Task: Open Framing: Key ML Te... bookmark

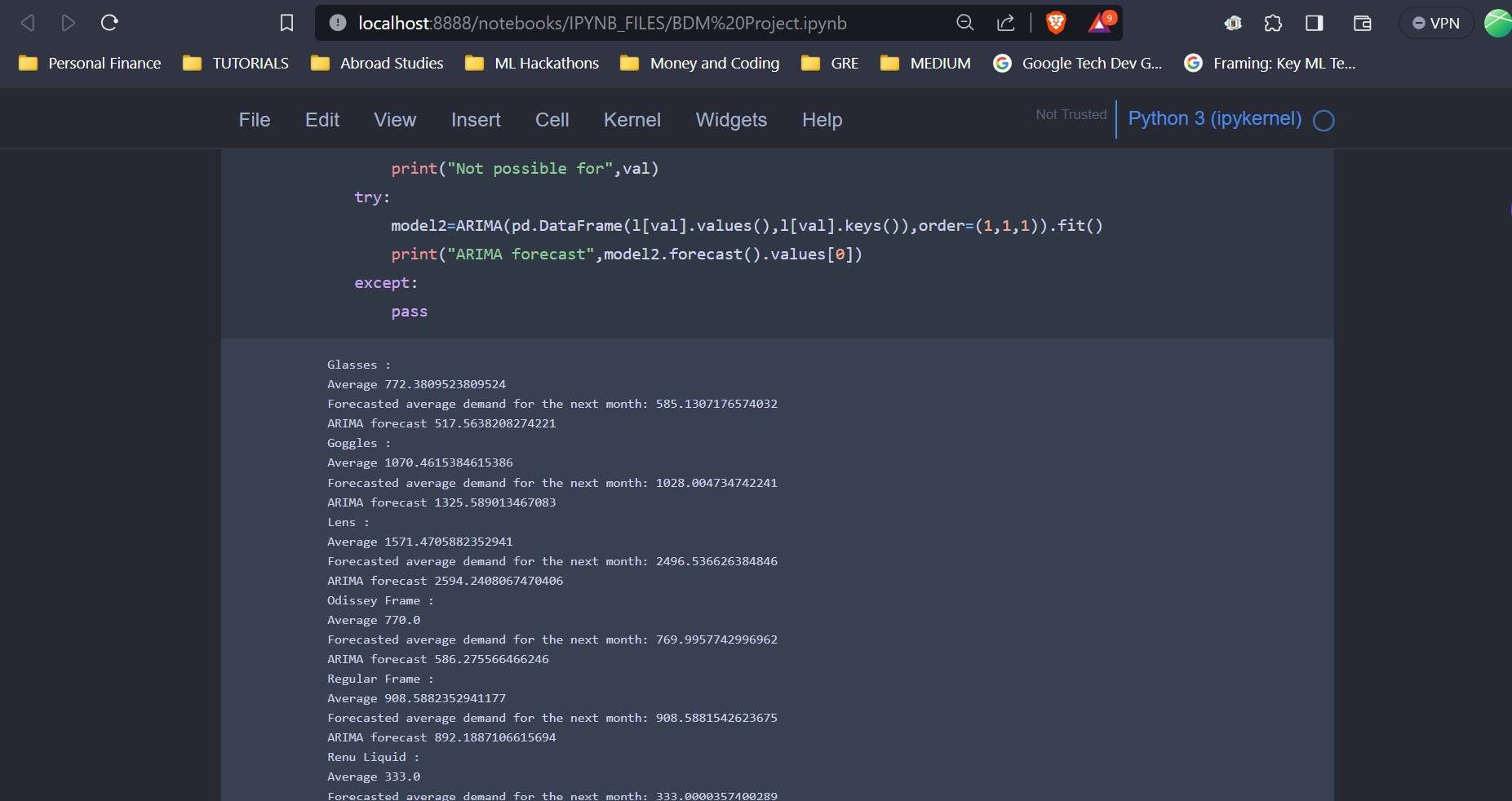Action: point(1270,63)
